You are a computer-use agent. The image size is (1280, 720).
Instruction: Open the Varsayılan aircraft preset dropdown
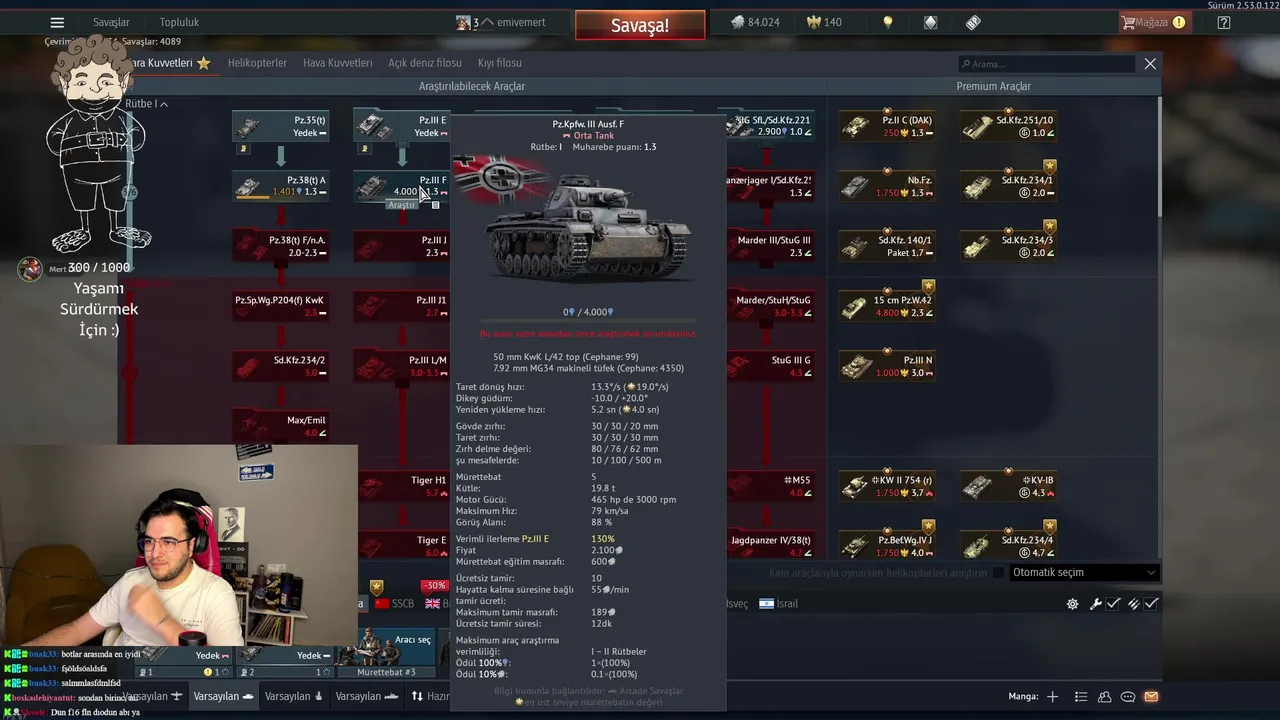pos(152,696)
